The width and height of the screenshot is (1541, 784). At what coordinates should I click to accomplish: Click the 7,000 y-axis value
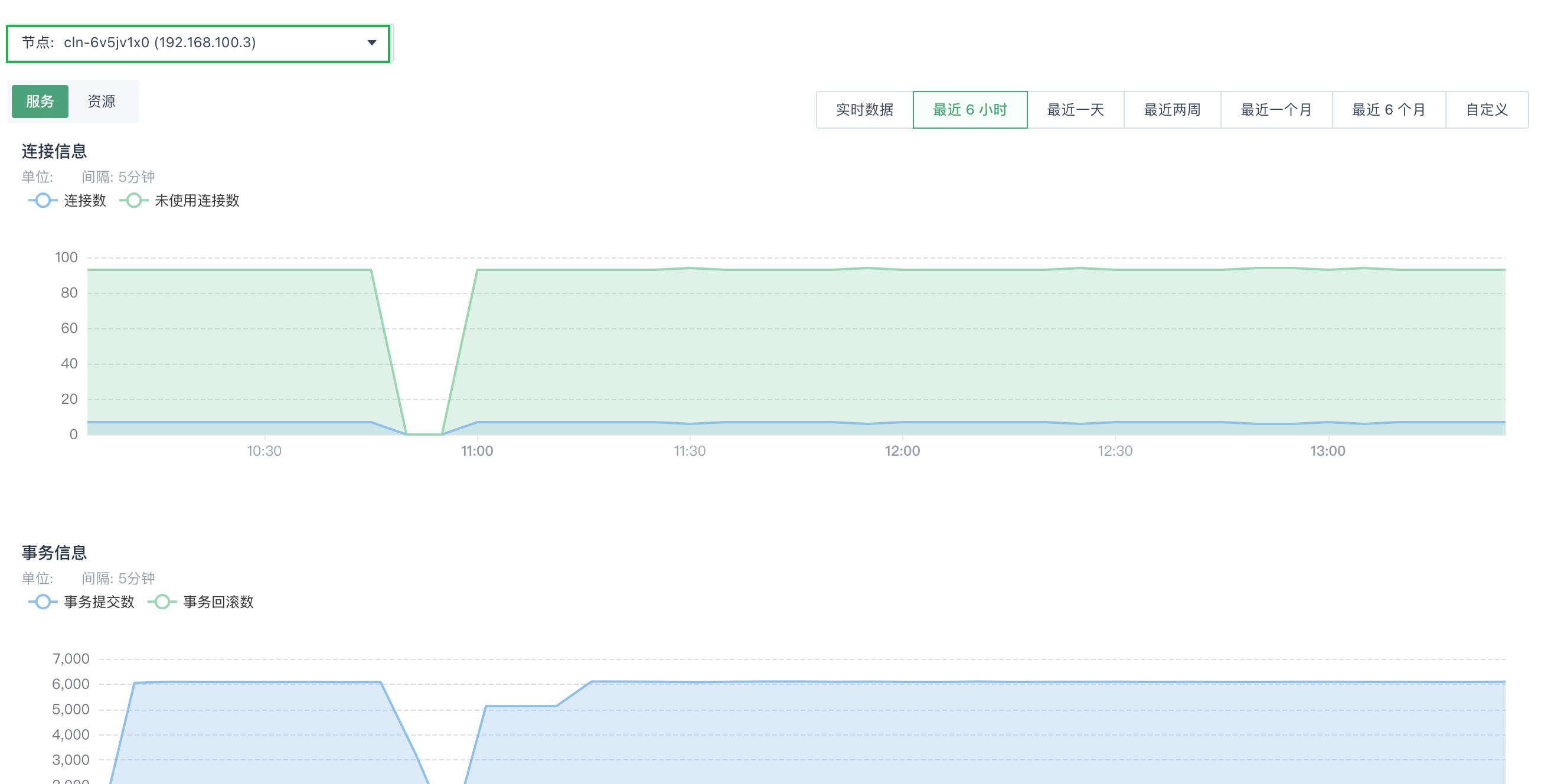coord(71,659)
